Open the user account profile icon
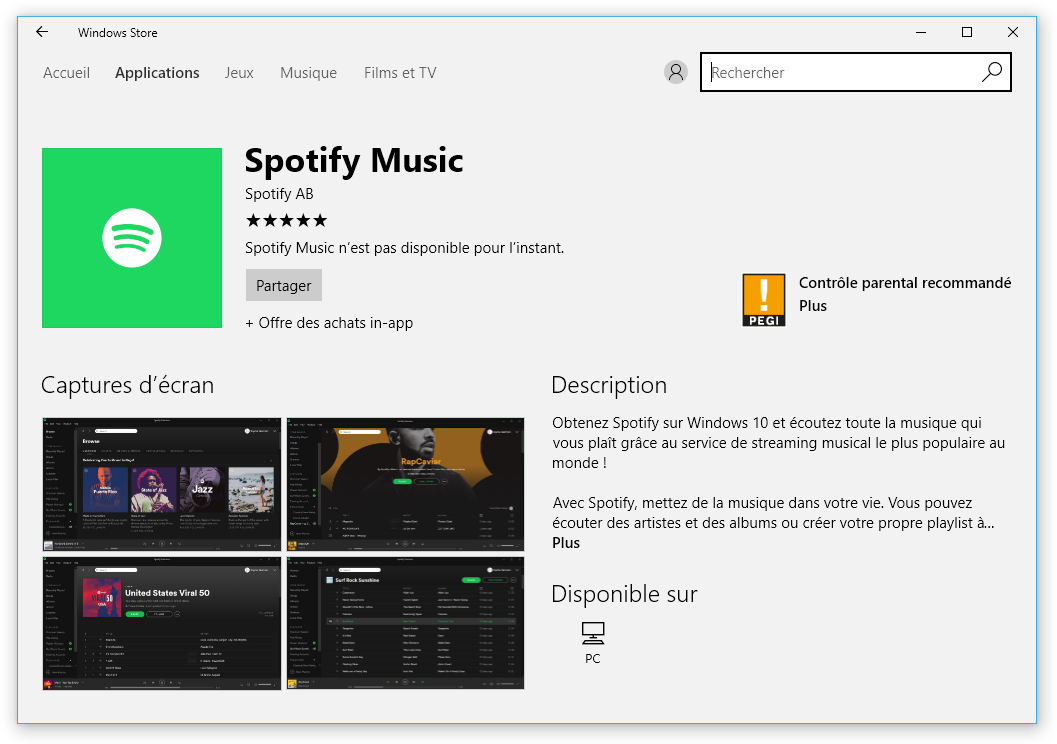 pyautogui.click(x=676, y=72)
